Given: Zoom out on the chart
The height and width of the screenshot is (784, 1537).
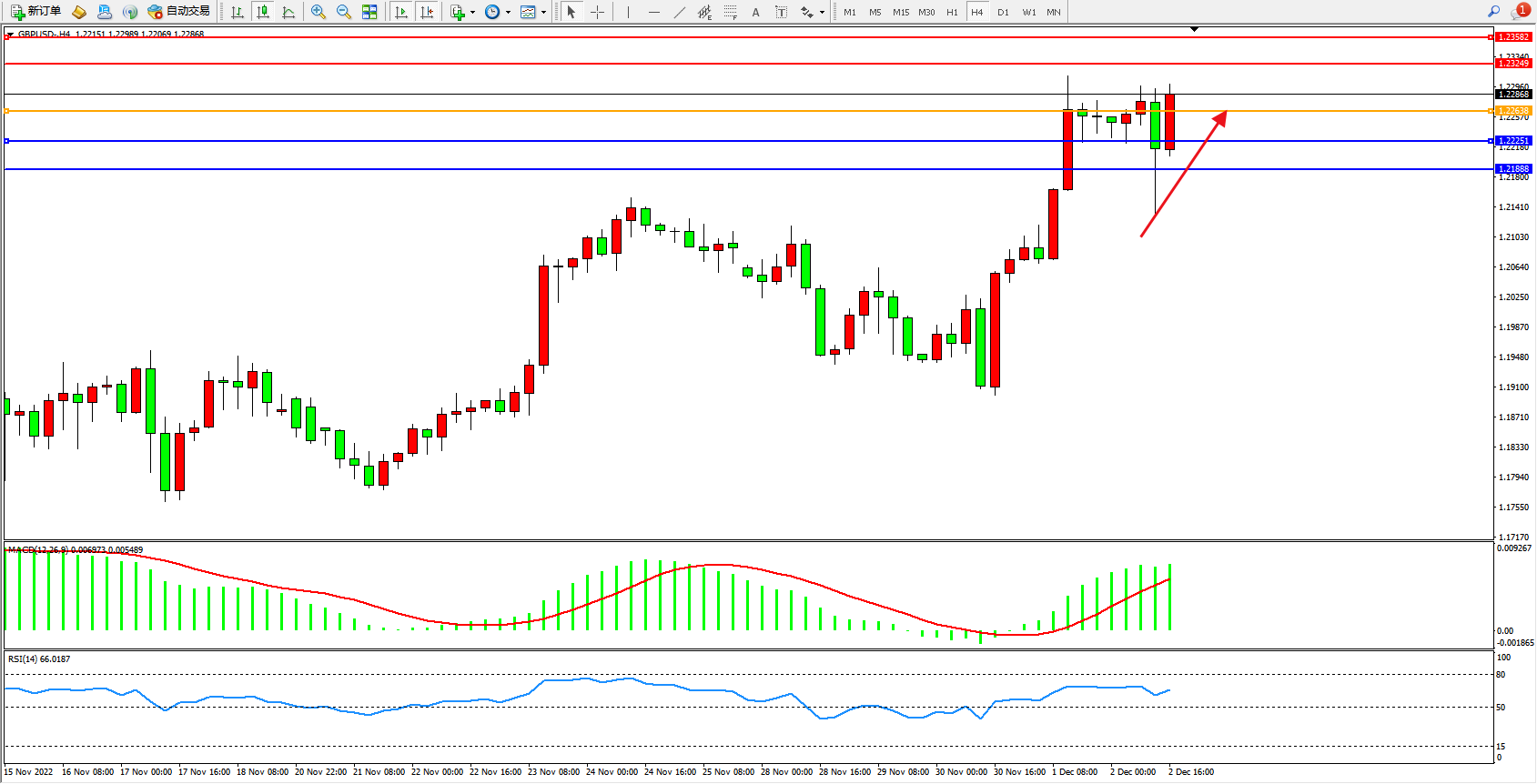Looking at the screenshot, I should pyautogui.click(x=344, y=12).
